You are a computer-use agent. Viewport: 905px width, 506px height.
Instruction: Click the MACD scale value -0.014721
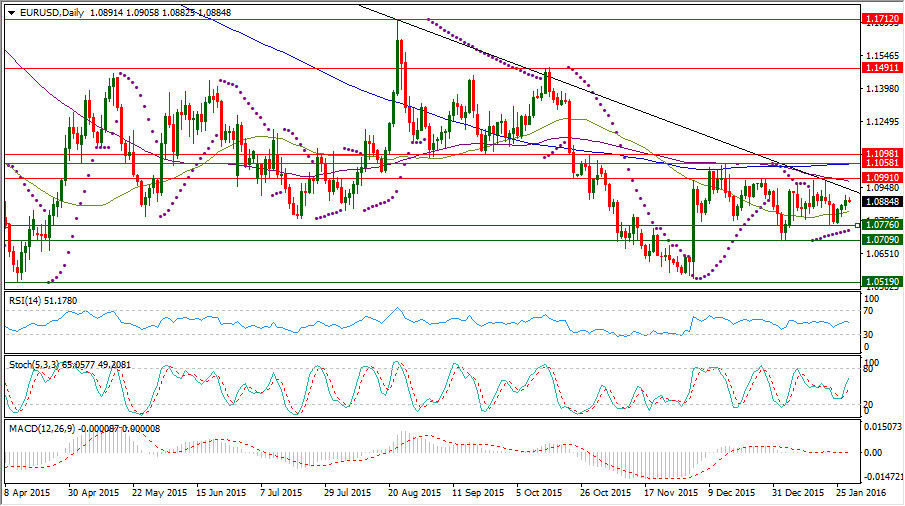click(882, 477)
